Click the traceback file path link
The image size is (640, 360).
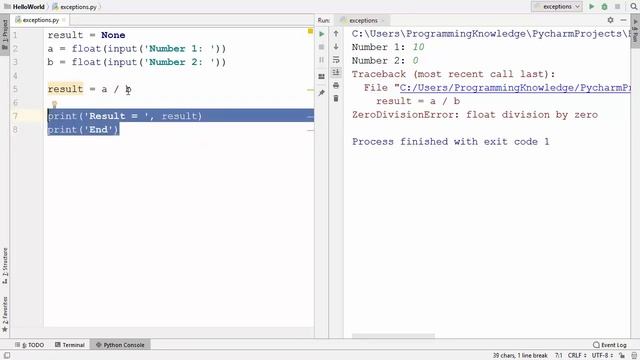click(x=515, y=88)
